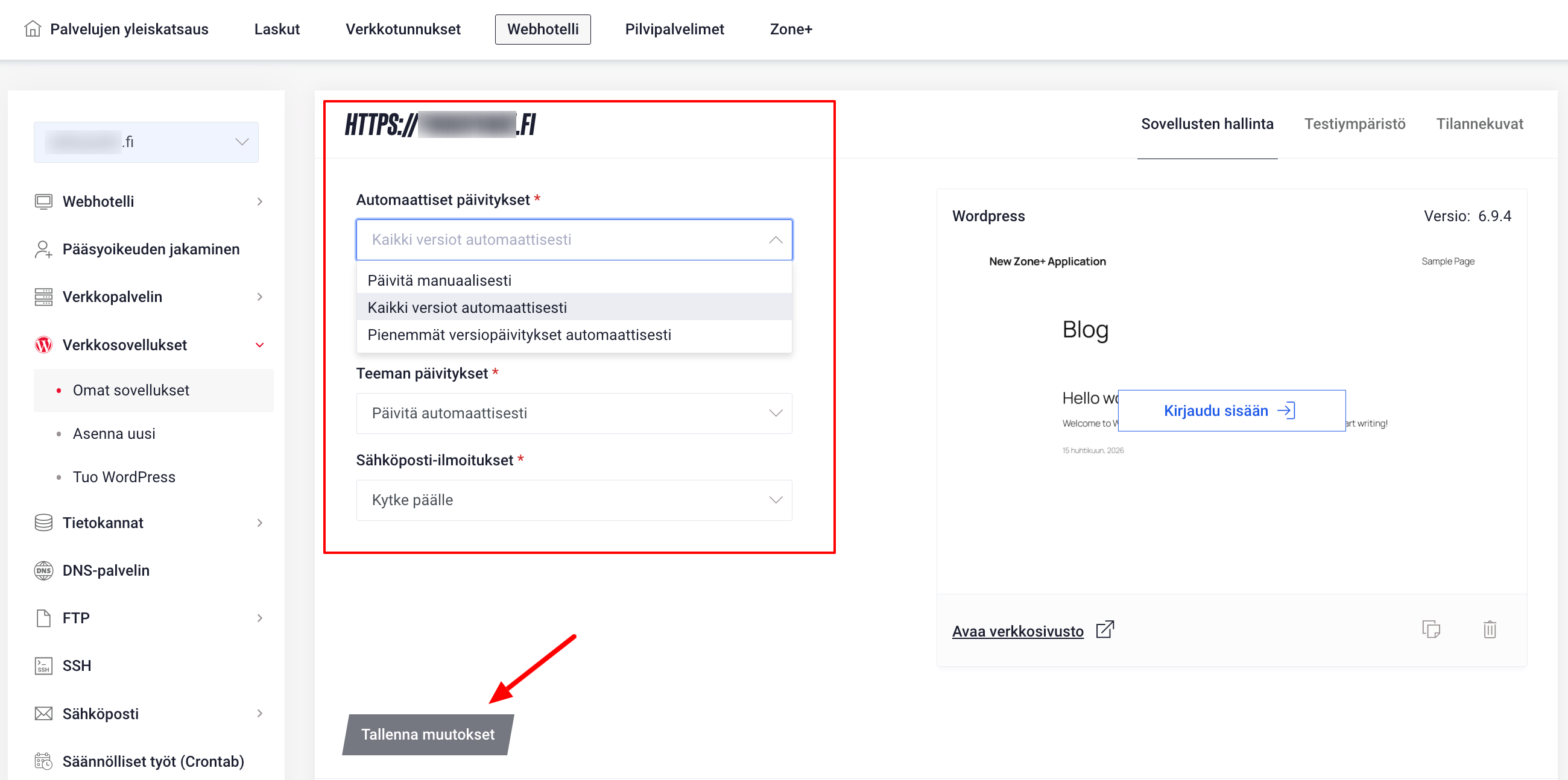Click the external link icon next to Avaa verkkosivusto

coord(1105,629)
